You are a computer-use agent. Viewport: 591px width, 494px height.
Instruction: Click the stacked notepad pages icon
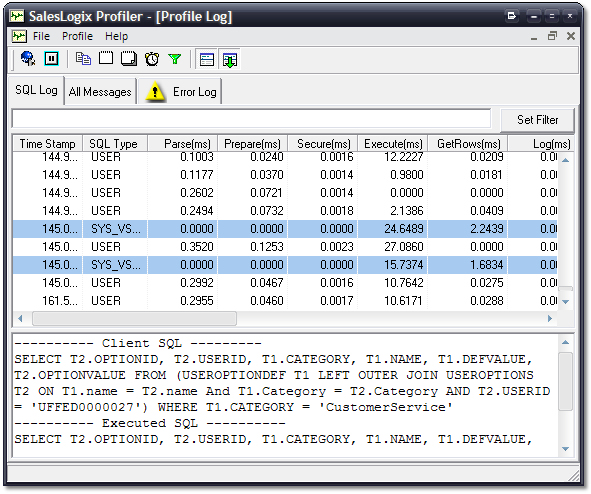(129, 59)
